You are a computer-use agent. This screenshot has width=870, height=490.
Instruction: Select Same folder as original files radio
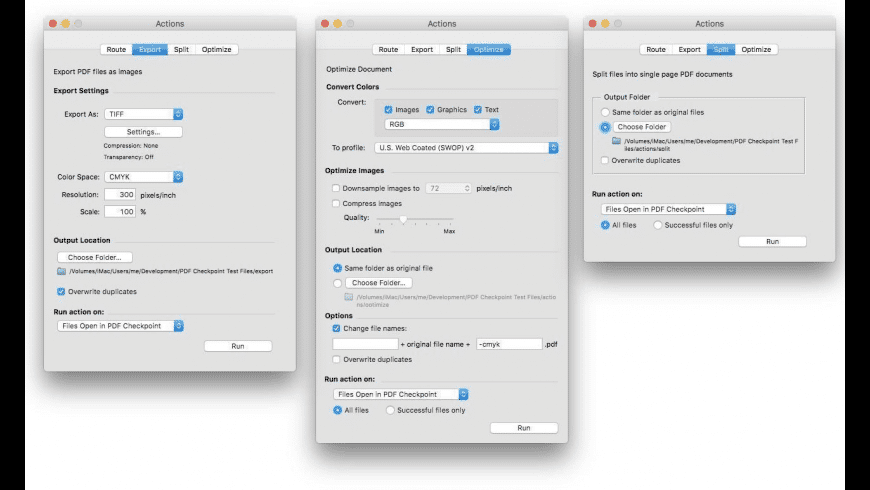[x=605, y=112]
